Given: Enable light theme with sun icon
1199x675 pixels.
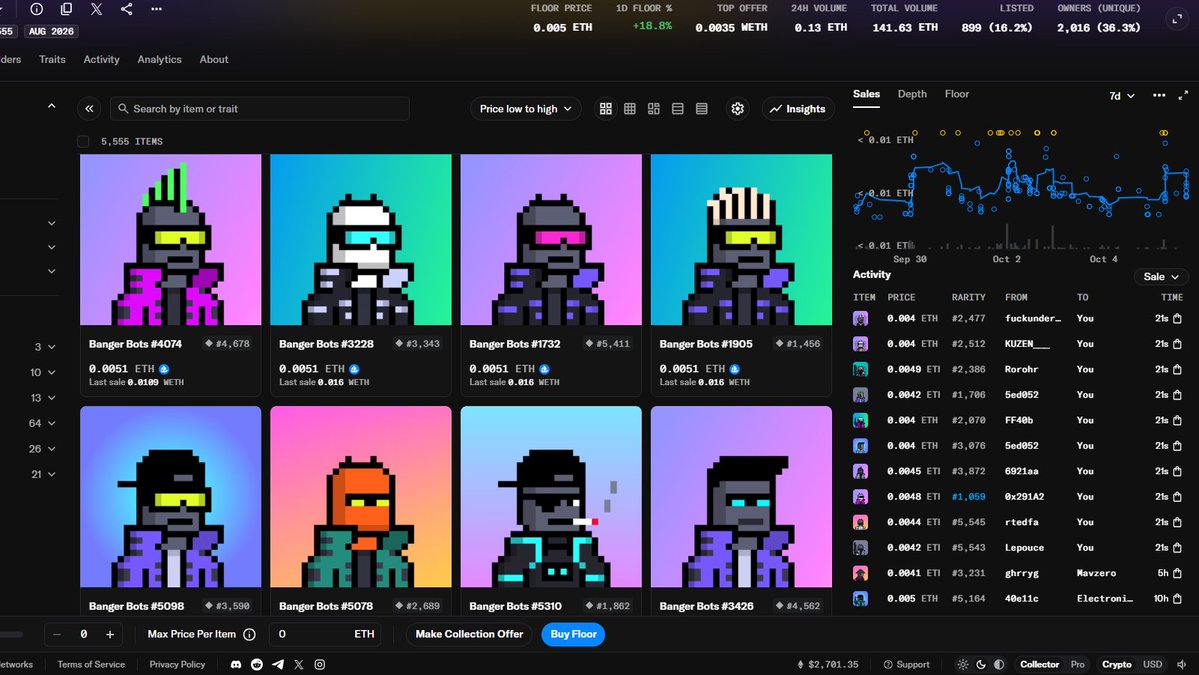Looking at the screenshot, I should click(x=963, y=664).
